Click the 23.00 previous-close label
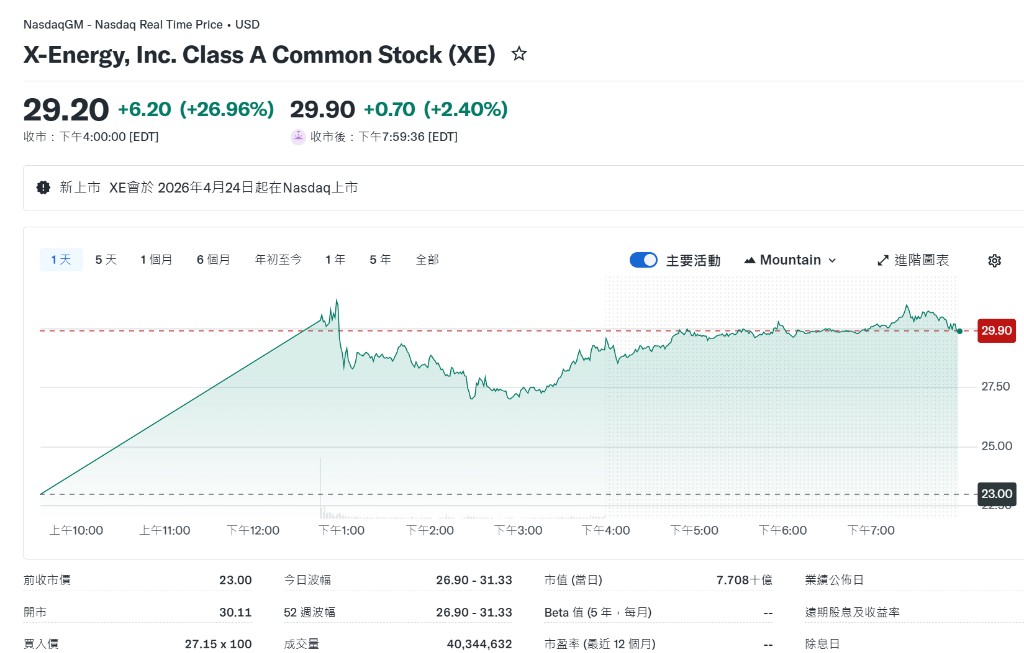The image size is (1024, 653). tap(996, 493)
